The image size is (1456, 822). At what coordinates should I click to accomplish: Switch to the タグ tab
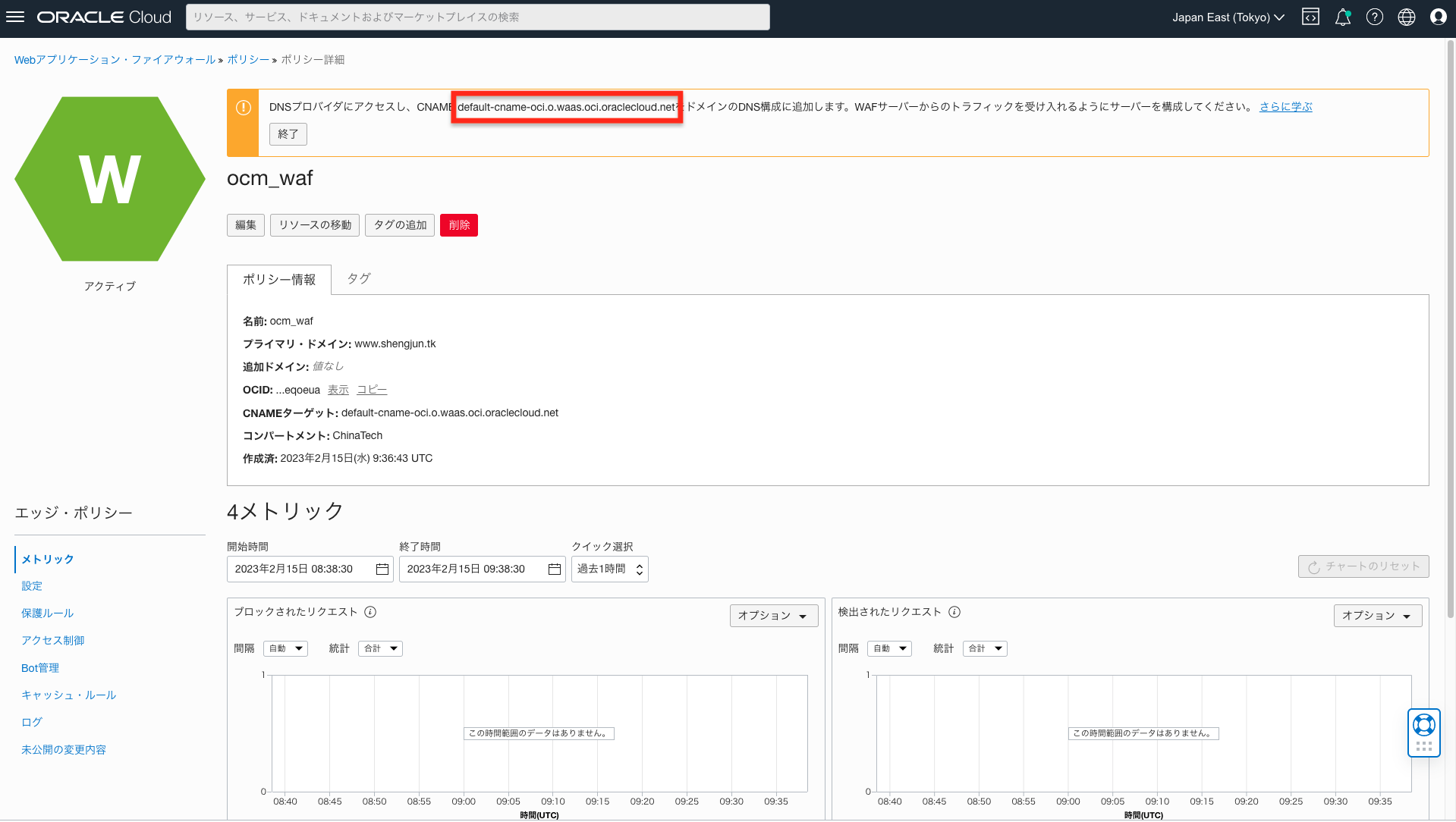coord(359,278)
